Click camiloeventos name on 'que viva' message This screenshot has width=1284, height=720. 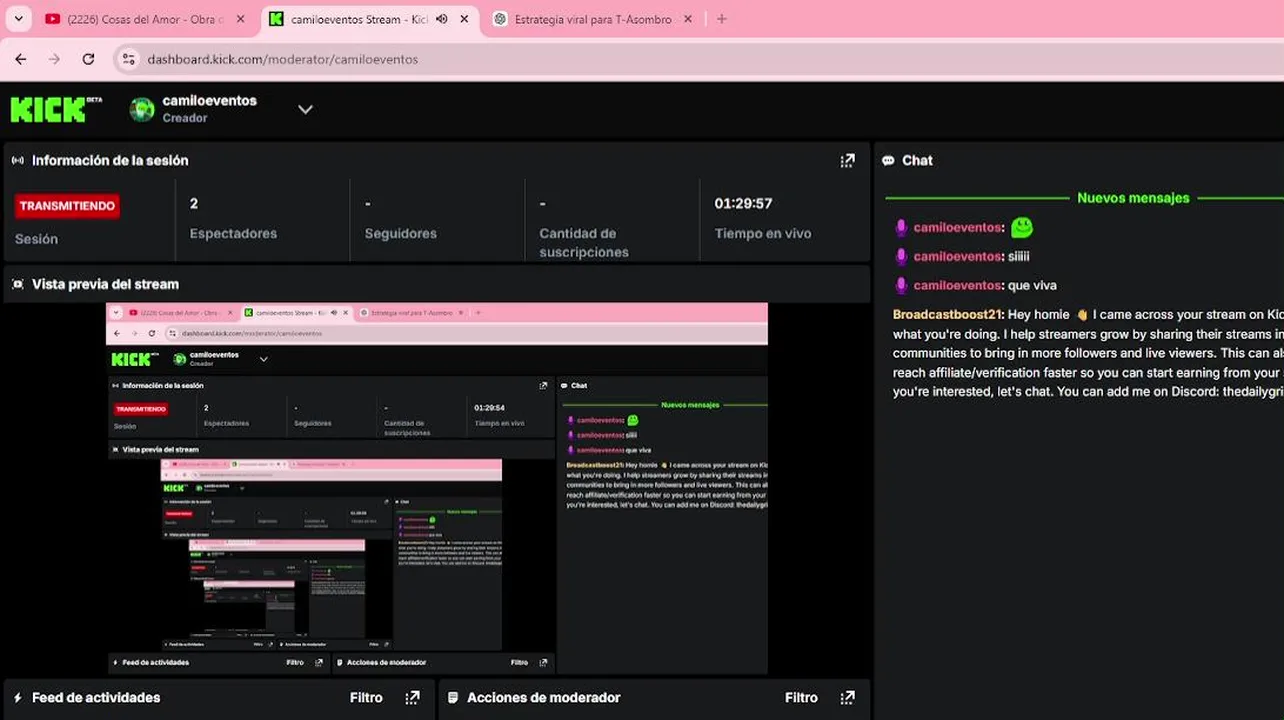tap(957, 286)
